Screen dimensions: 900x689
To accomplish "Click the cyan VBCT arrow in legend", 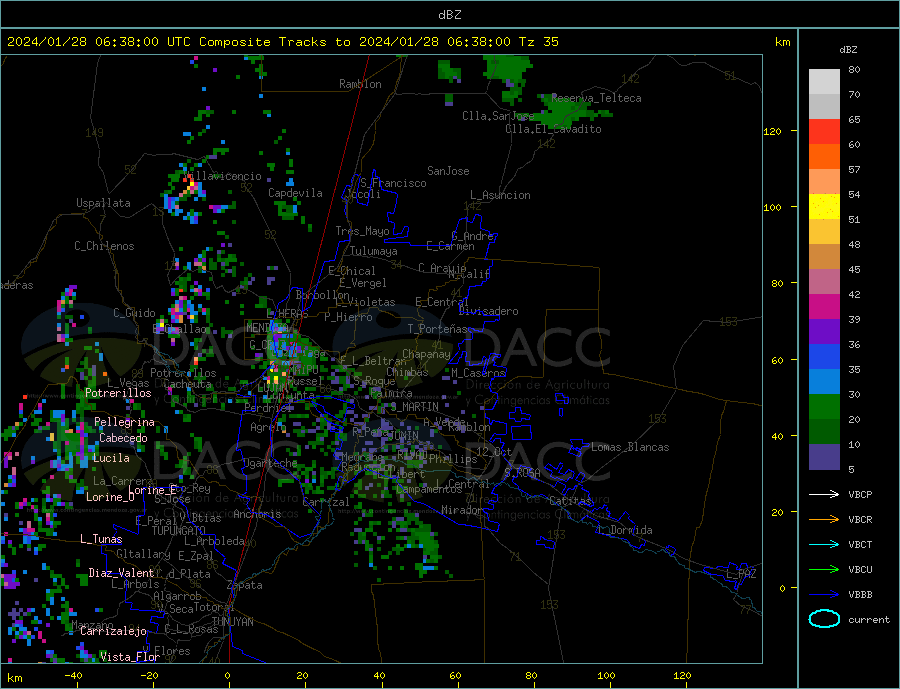I will (x=824, y=544).
